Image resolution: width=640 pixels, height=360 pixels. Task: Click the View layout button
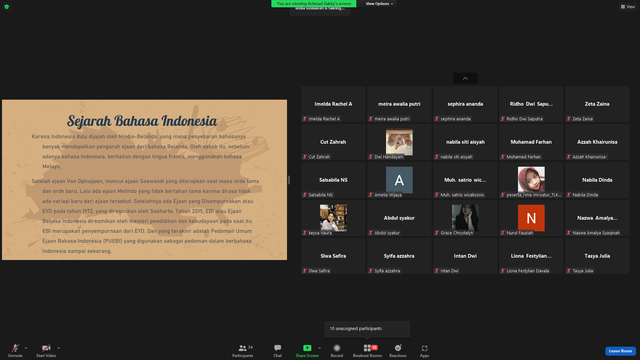point(628,7)
